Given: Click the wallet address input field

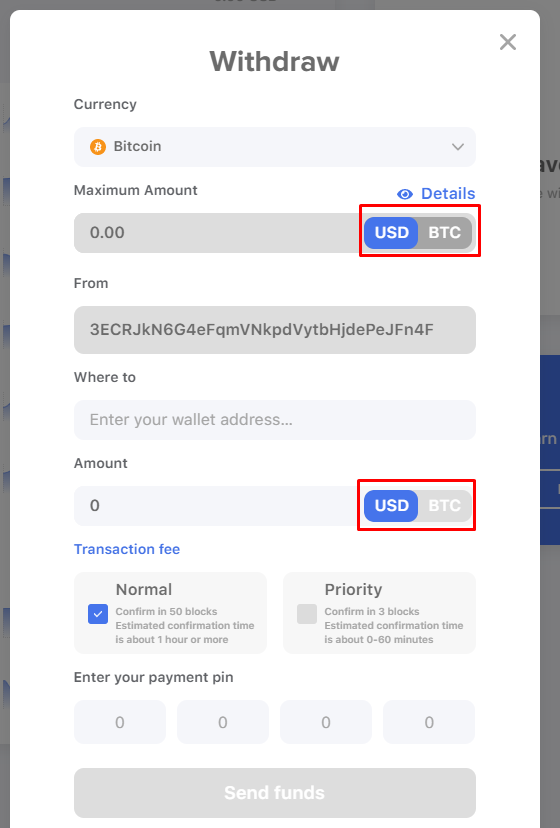Looking at the screenshot, I should click(x=275, y=420).
